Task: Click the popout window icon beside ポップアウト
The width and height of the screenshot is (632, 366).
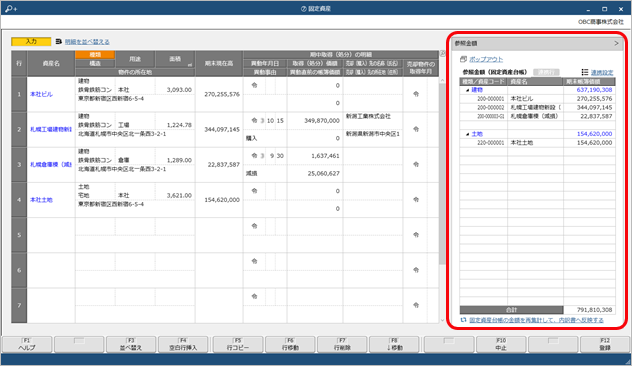Action: (x=464, y=59)
